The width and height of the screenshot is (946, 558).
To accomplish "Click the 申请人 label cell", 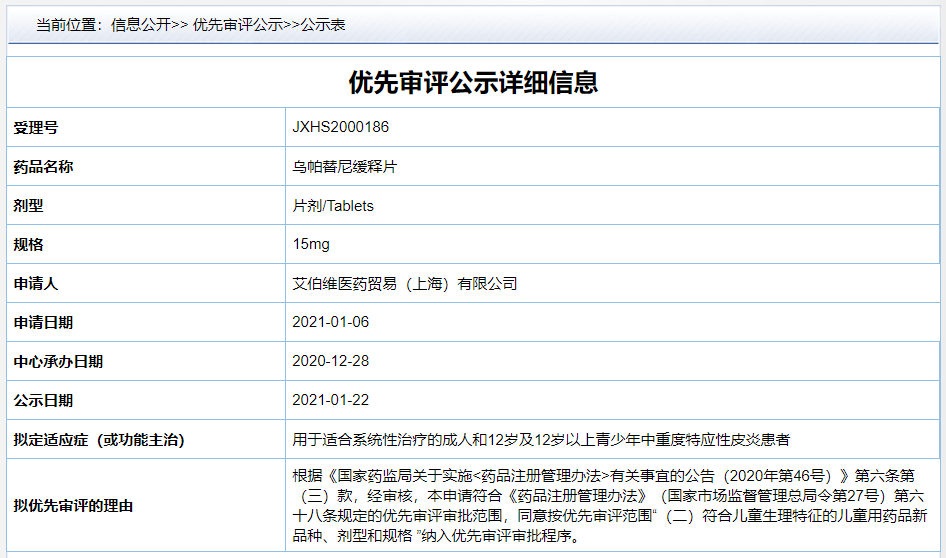I will coord(145,284).
